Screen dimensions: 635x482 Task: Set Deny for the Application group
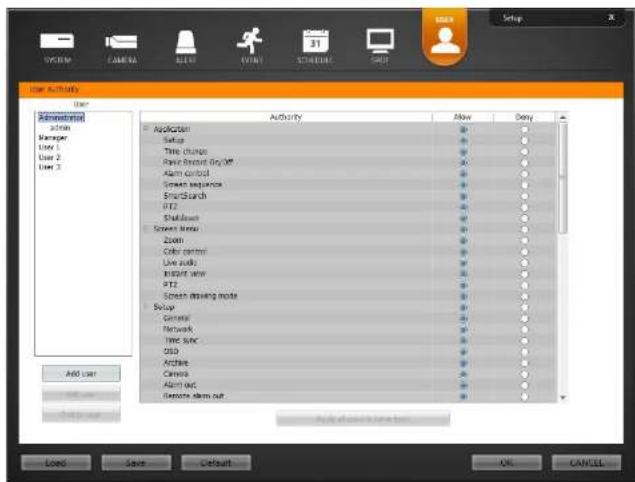[x=524, y=130]
